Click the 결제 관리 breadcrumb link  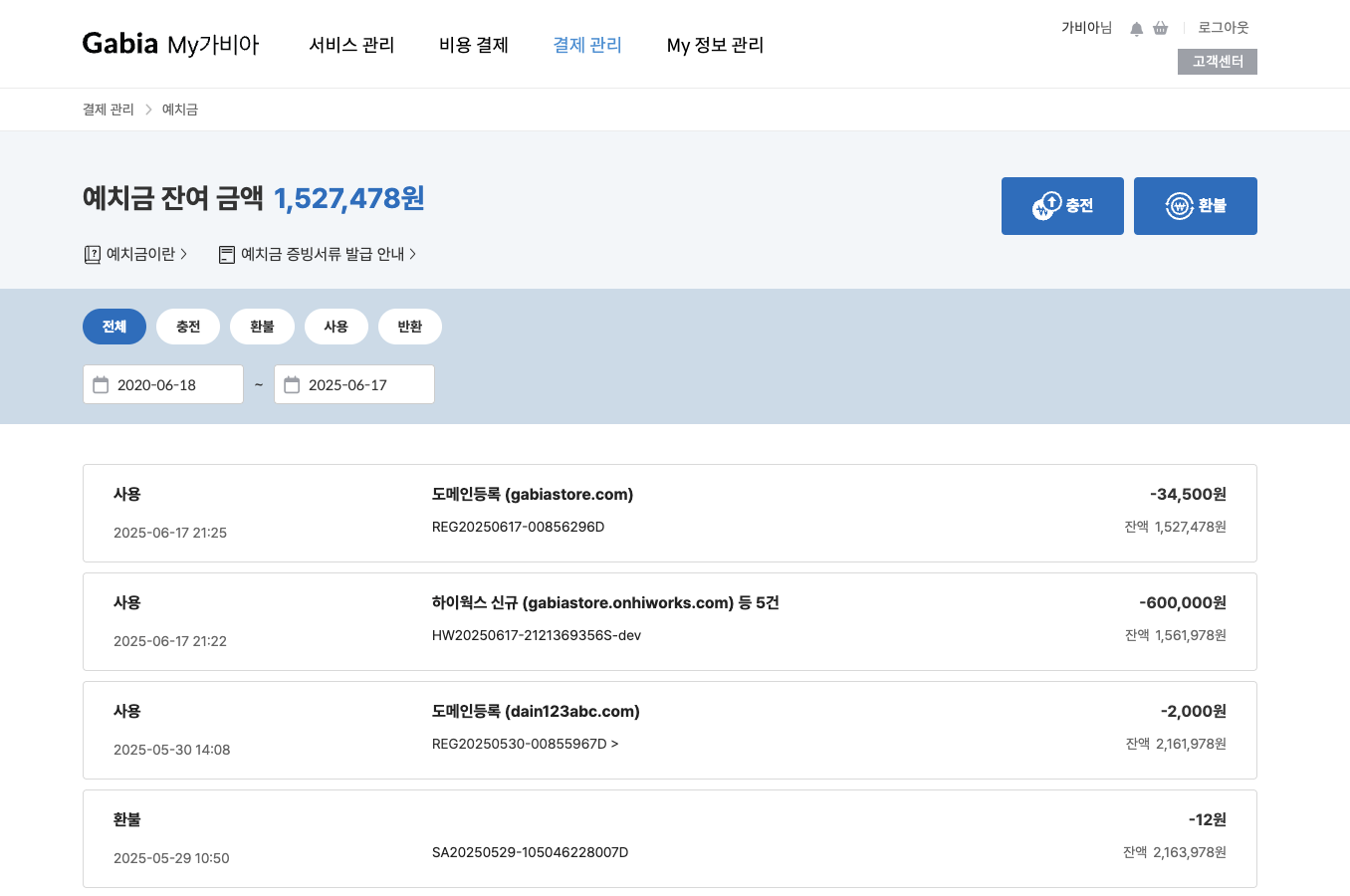(x=108, y=109)
